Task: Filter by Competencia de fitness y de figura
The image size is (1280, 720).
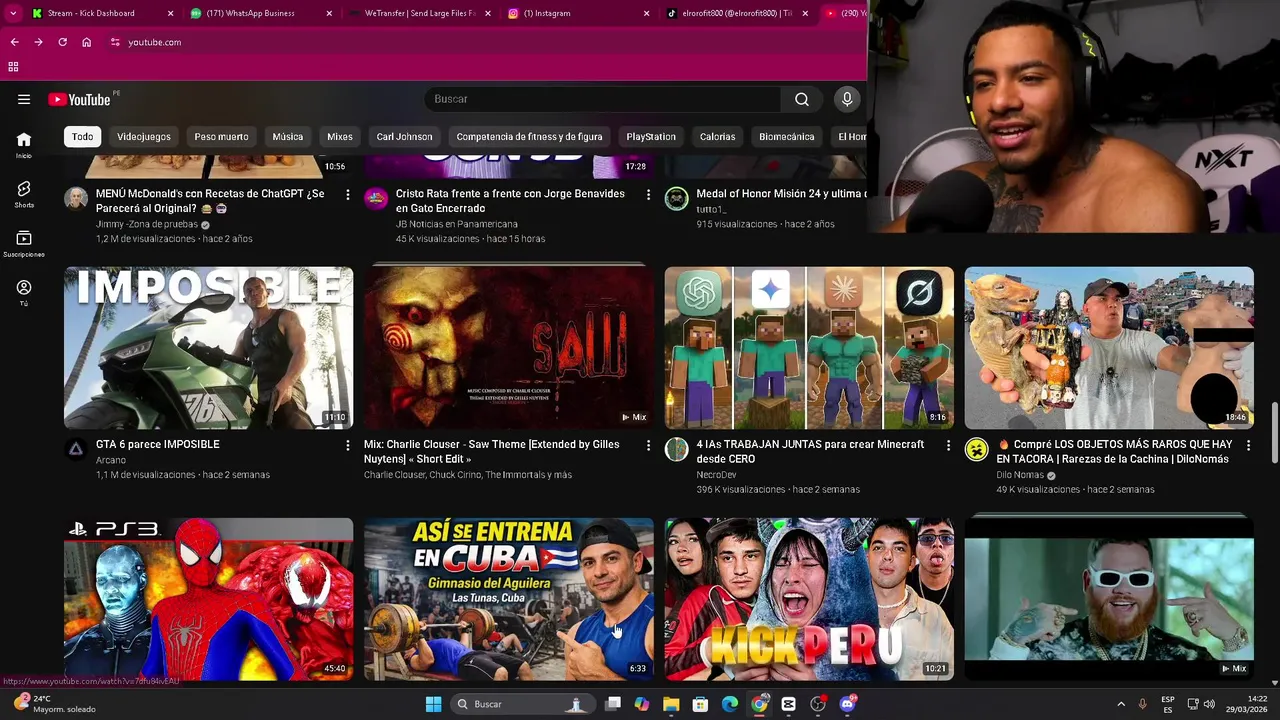Action: [530, 137]
